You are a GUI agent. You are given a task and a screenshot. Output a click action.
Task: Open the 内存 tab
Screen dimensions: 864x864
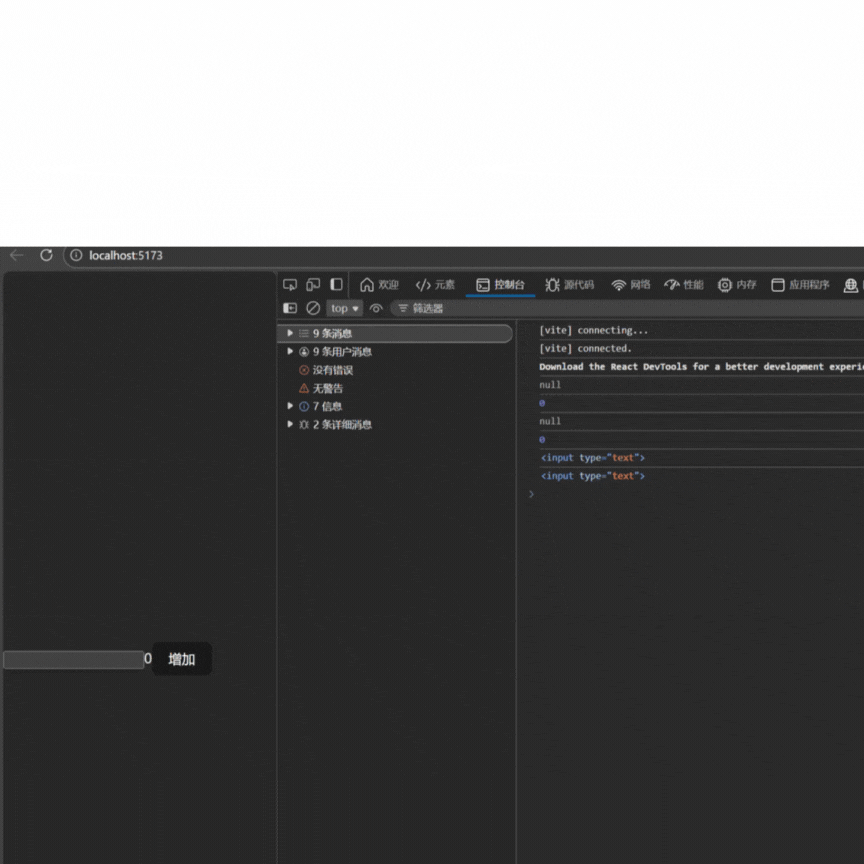pos(737,285)
